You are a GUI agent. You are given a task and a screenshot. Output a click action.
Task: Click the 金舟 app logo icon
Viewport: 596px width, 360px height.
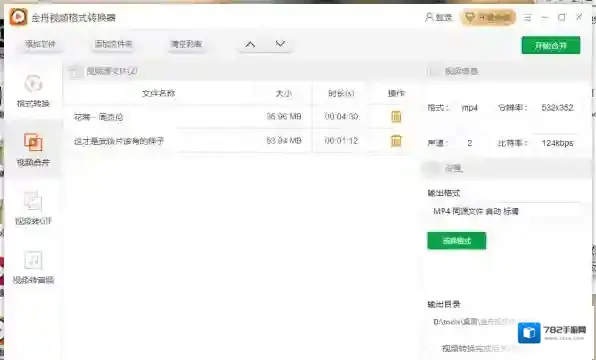tap(18, 17)
